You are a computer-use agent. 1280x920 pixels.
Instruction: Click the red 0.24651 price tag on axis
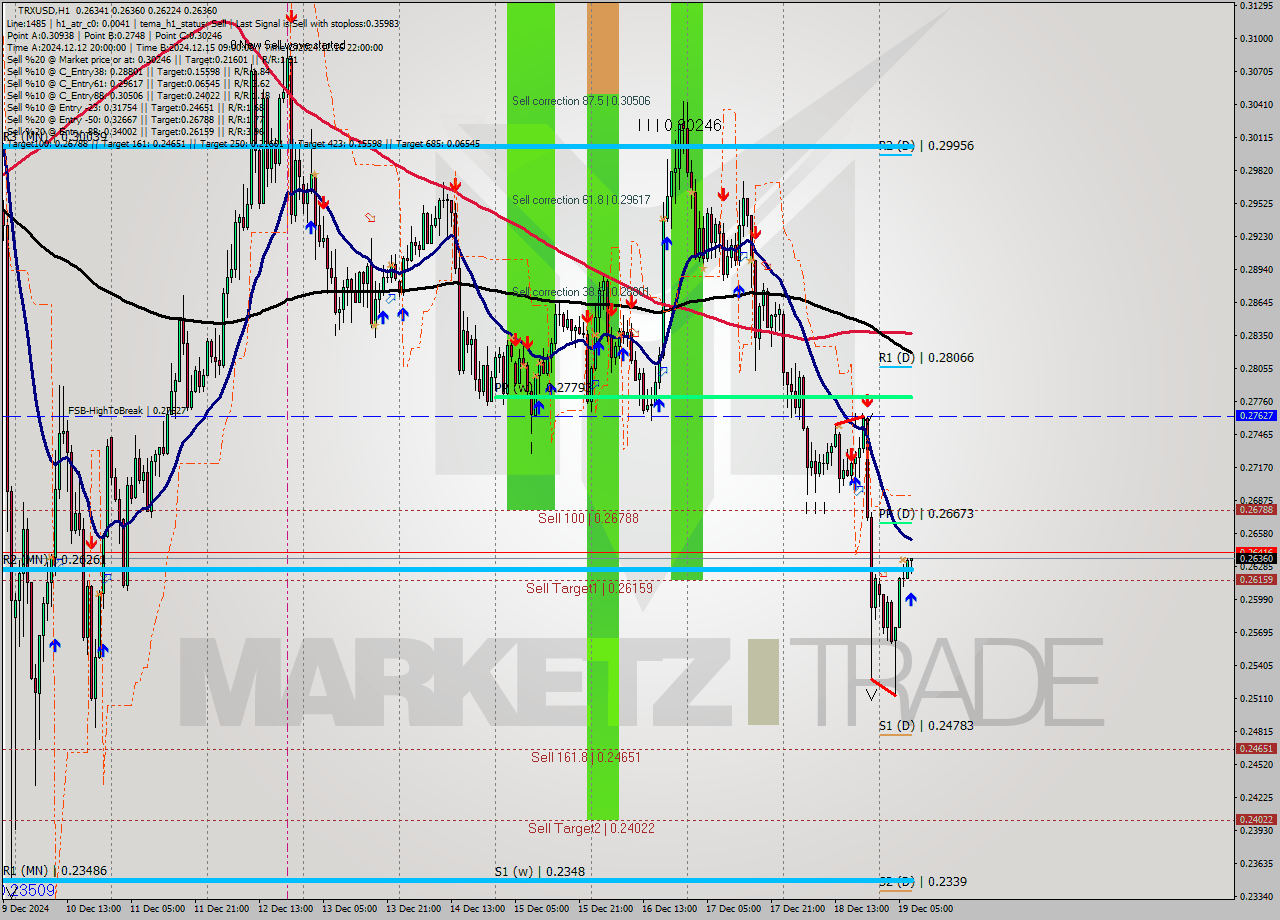point(1256,749)
